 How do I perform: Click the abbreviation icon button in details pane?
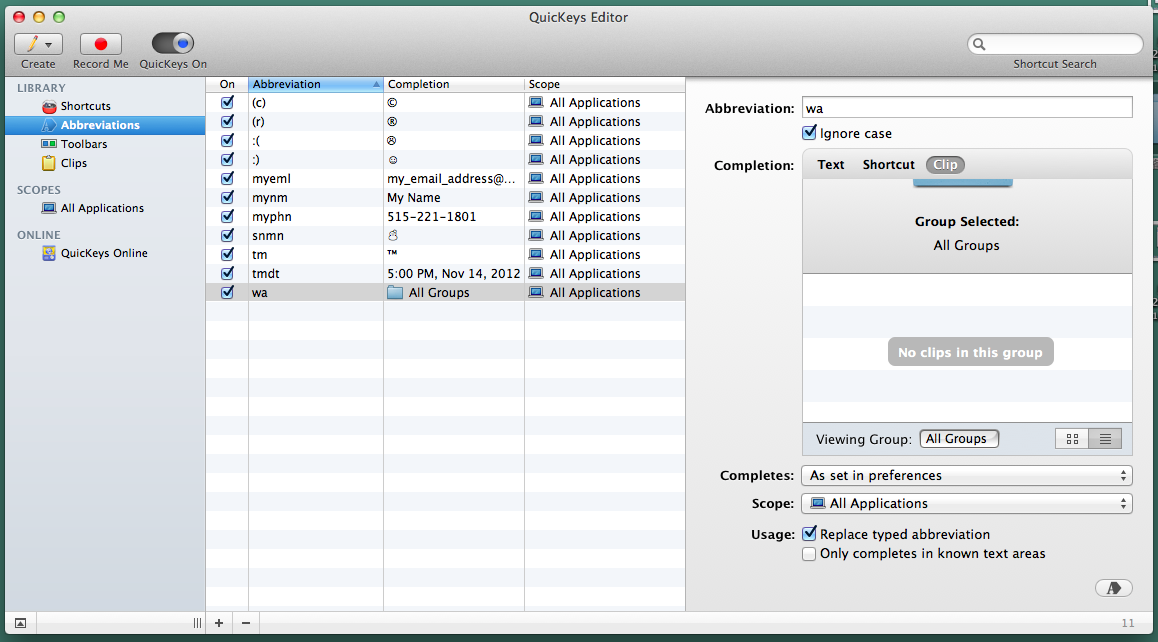(x=1114, y=588)
